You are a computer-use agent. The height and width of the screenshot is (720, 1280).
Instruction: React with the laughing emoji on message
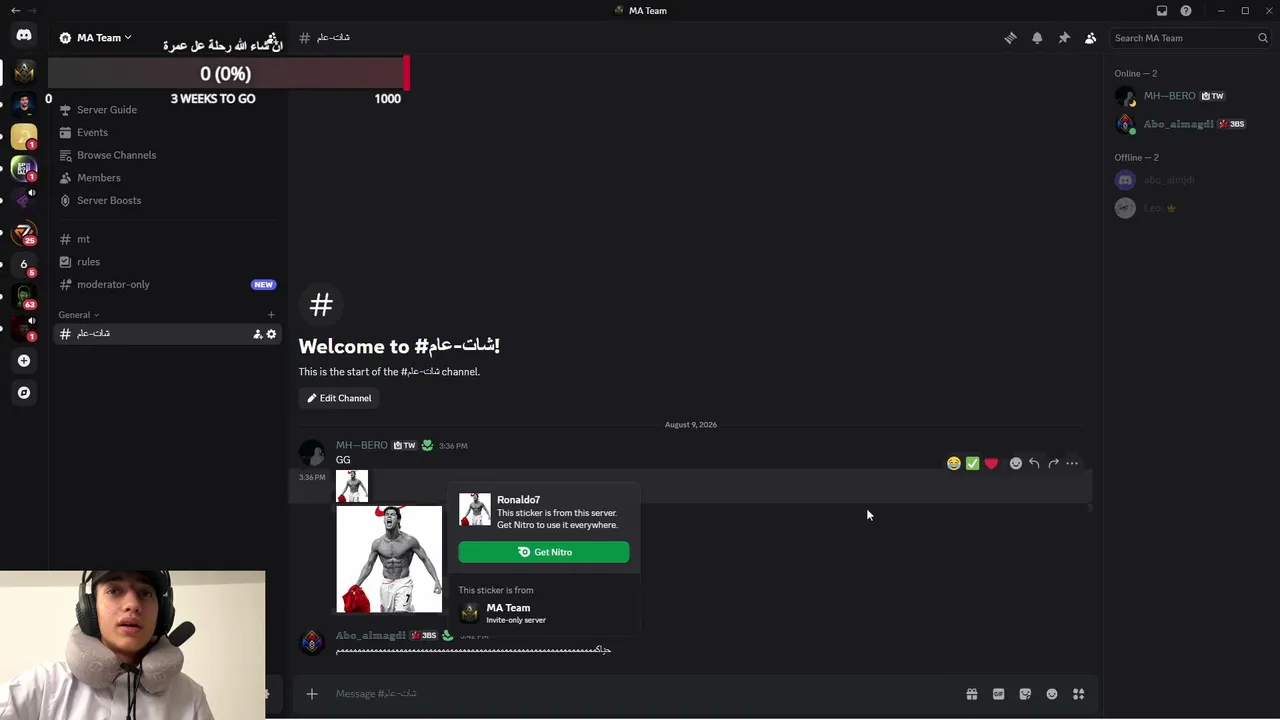point(954,464)
